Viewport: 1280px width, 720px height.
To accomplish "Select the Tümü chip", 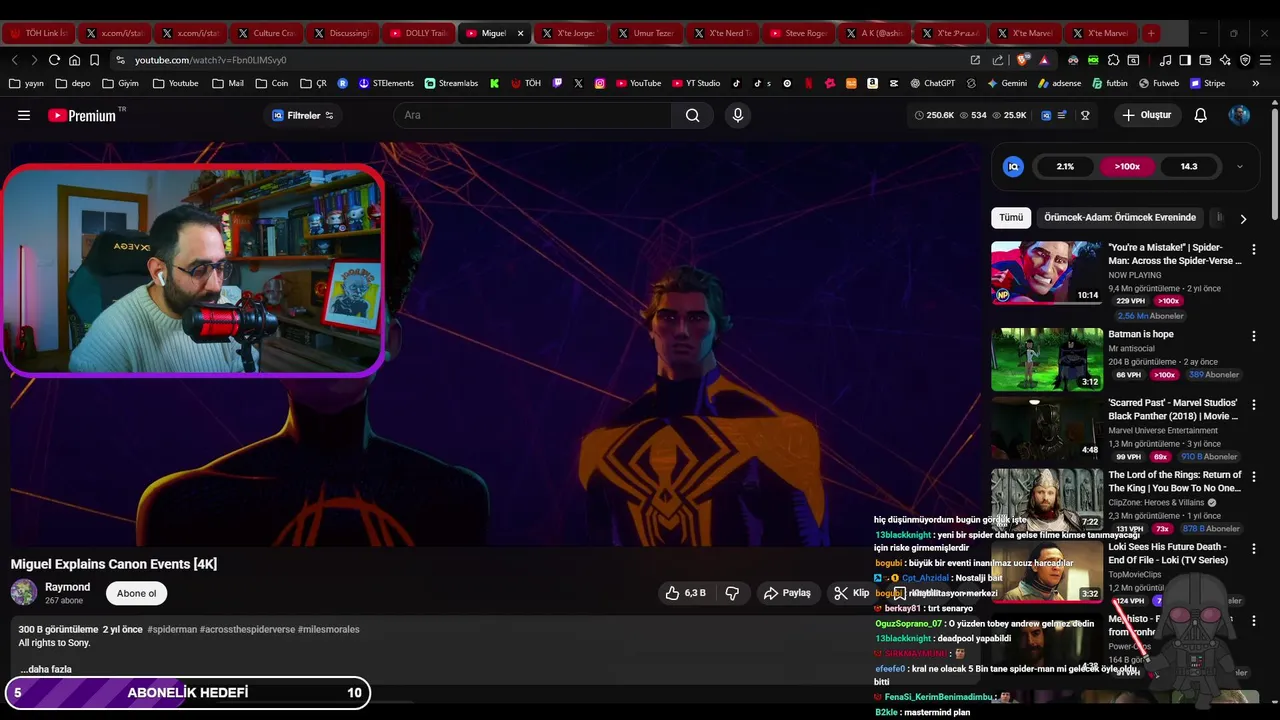I will (x=1011, y=217).
